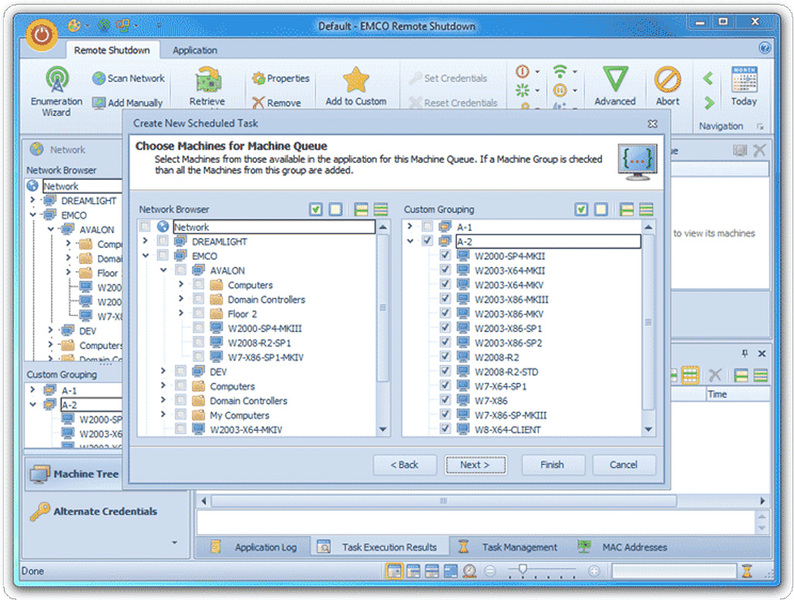Switch to the Task Management tab
The image size is (794, 600).
pos(508,547)
